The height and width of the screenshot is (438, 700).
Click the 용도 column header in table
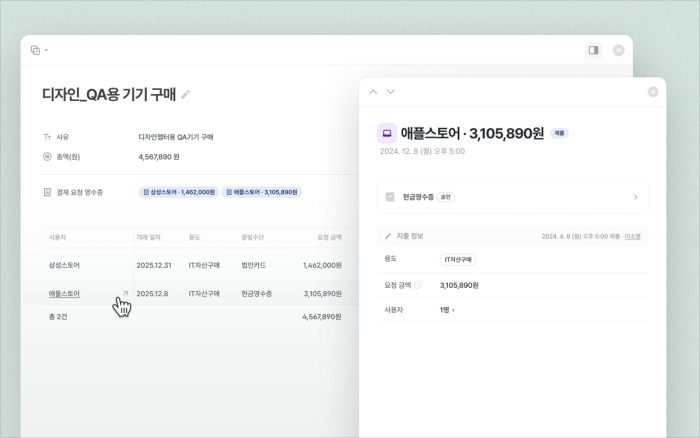(194, 238)
